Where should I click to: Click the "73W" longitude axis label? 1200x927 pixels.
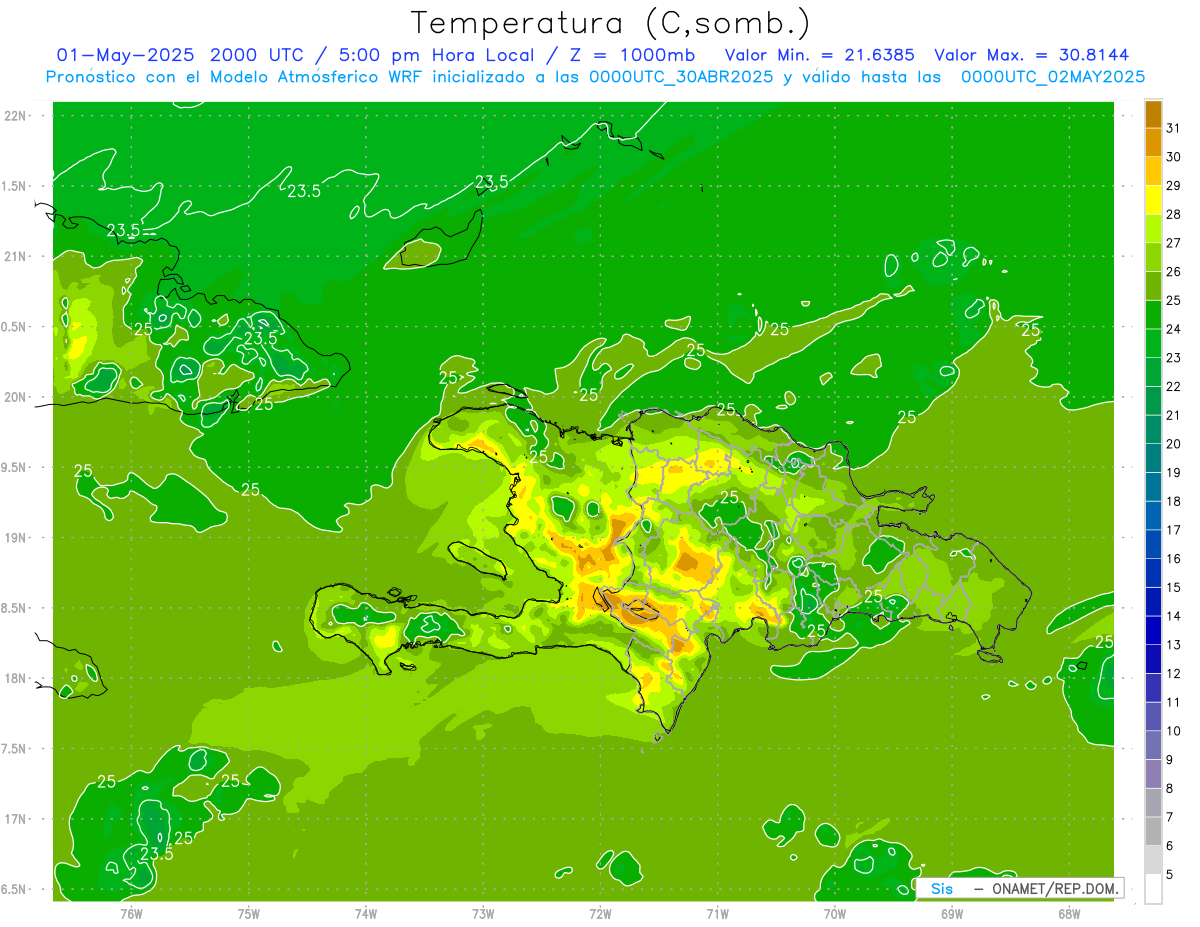(483, 914)
